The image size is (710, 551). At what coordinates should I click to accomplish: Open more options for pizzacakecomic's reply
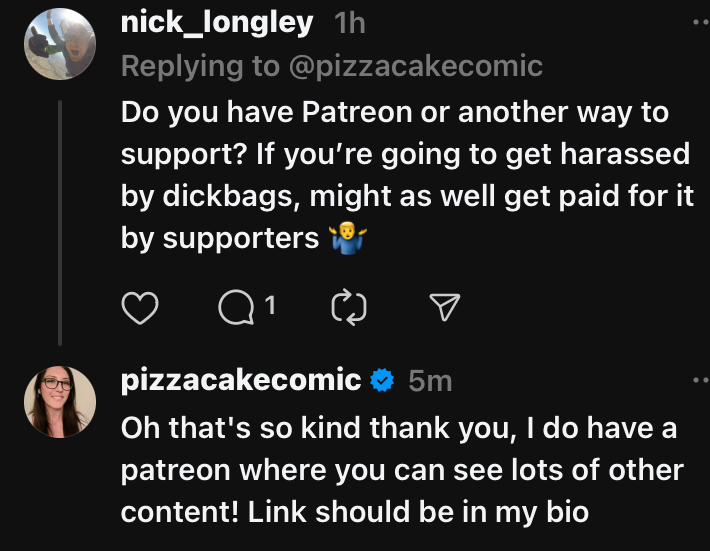coord(701,380)
